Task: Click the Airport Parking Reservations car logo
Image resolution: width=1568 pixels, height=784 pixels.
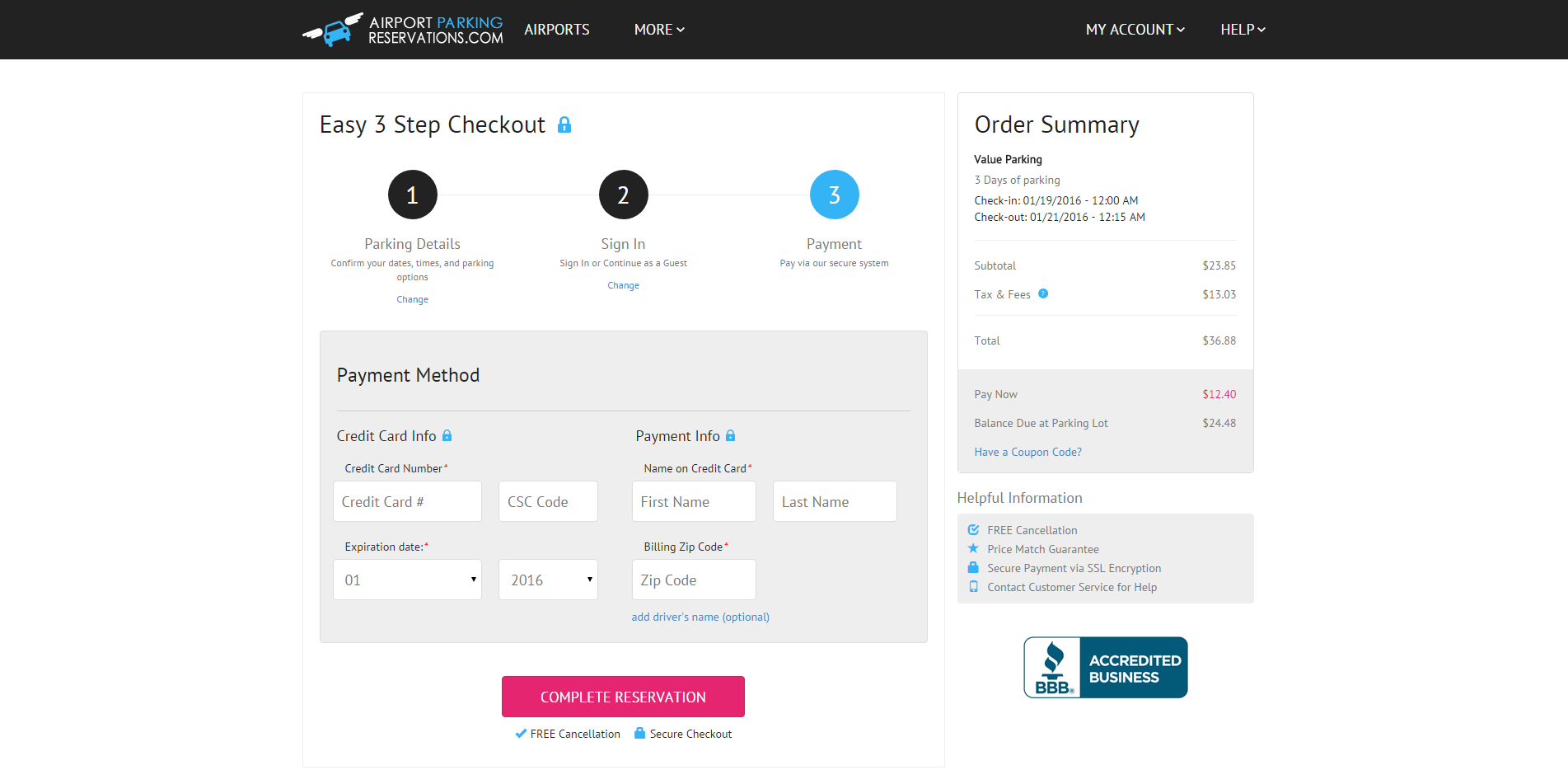Action: pyautogui.click(x=334, y=30)
